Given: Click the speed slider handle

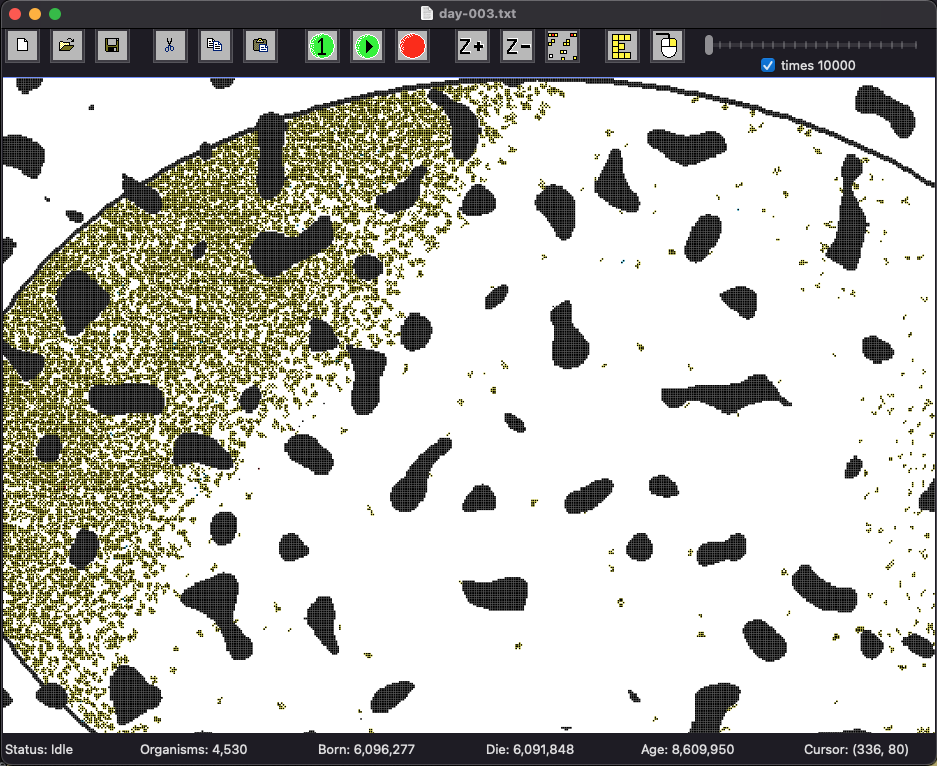Looking at the screenshot, I should 709,45.
